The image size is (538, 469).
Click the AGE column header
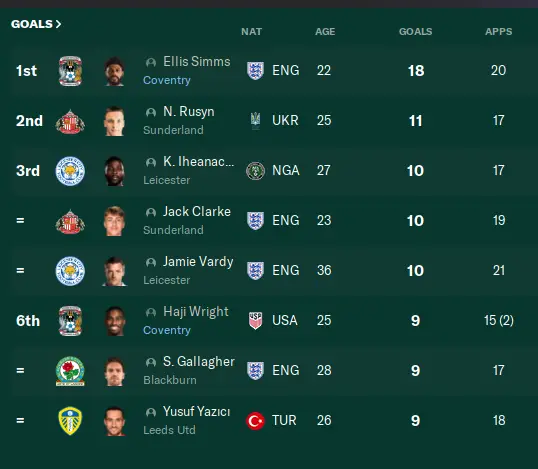click(325, 32)
